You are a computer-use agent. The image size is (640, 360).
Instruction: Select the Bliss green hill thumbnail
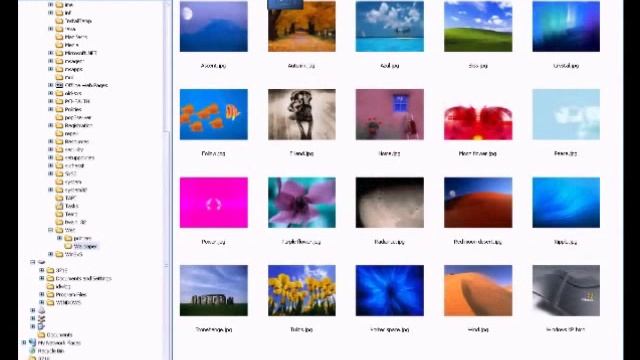(x=478, y=26)
